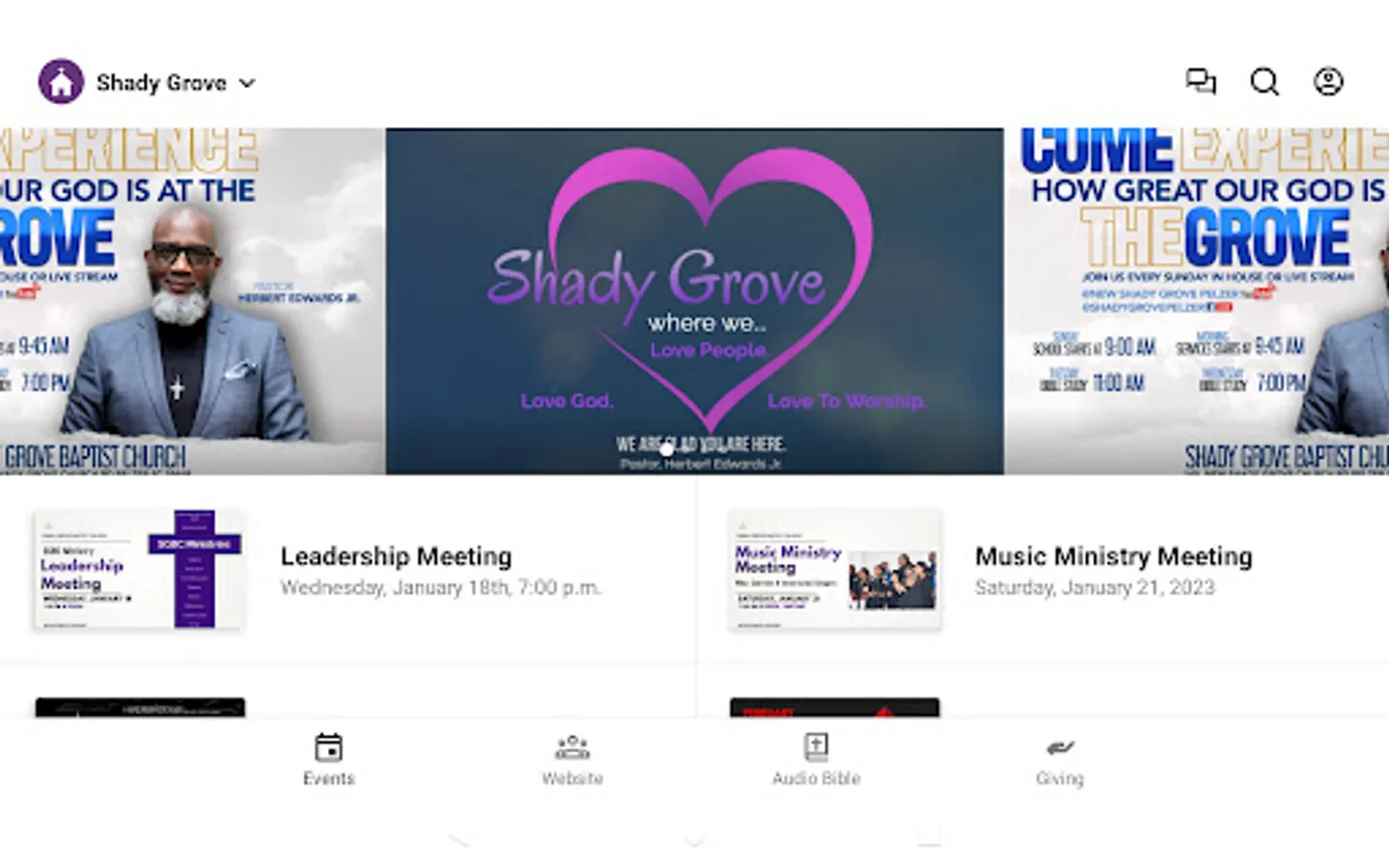
Task: Open the search magnifier icon
Action: point(1265,81)
